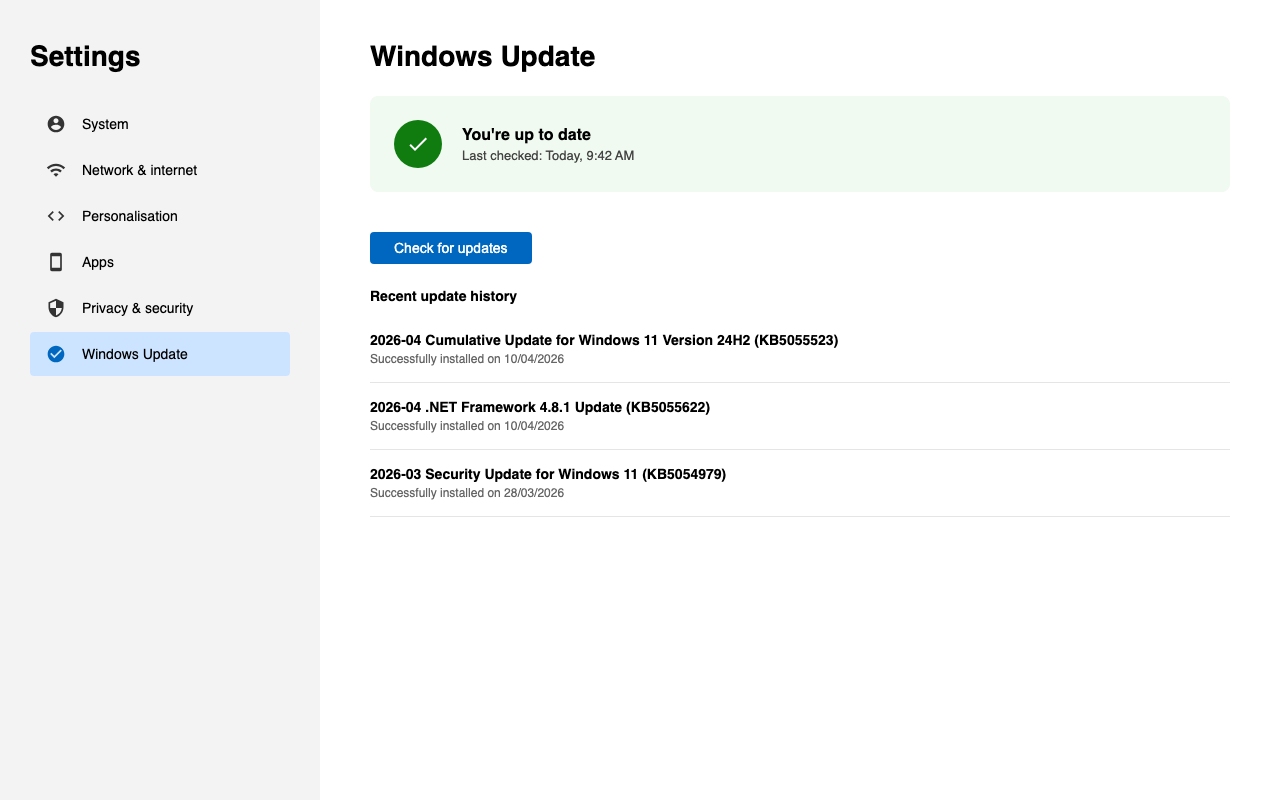Select Windows Update in the sidebar

pyautogui.click(x=160, y=354)
